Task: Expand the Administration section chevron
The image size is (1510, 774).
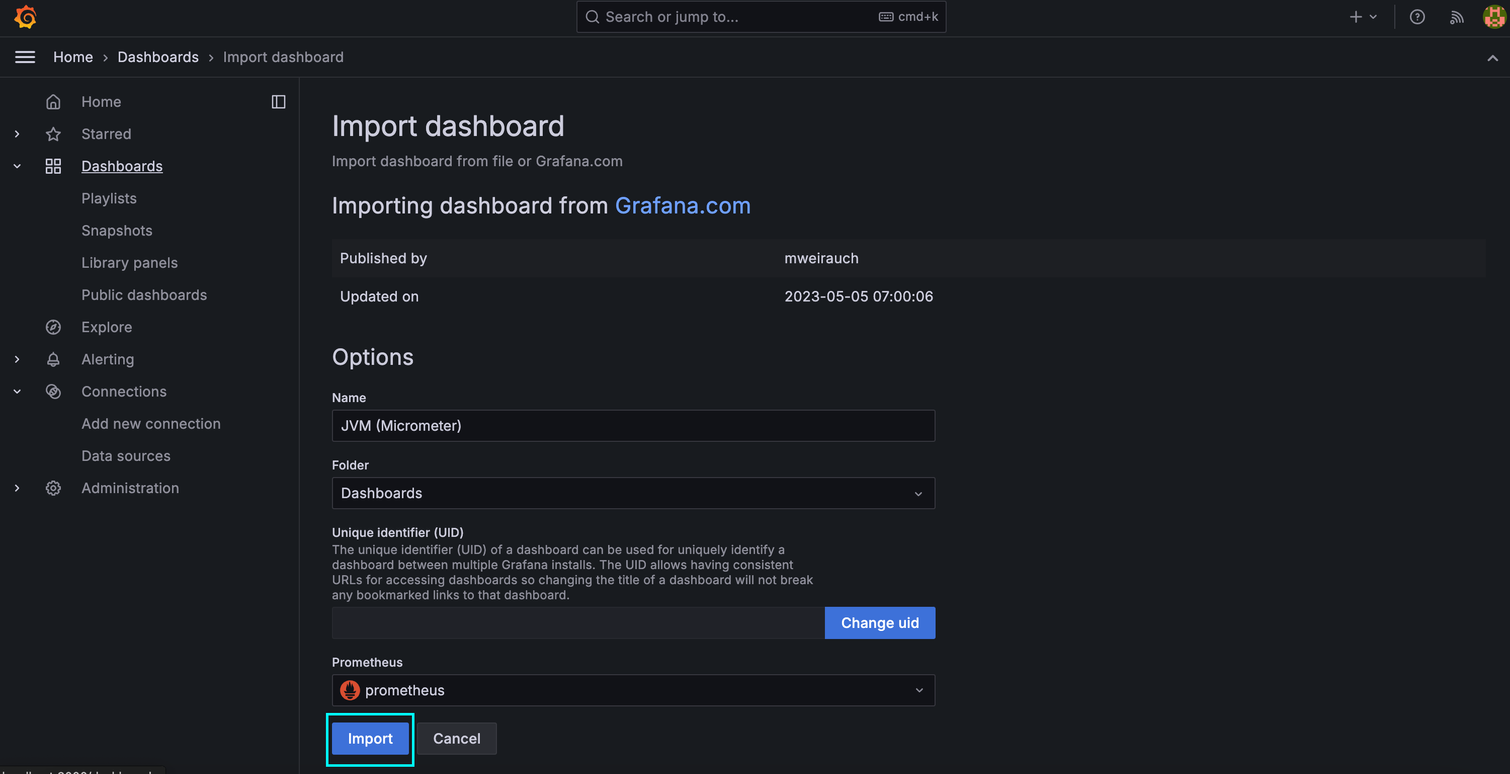Action: tap(17, 488)
